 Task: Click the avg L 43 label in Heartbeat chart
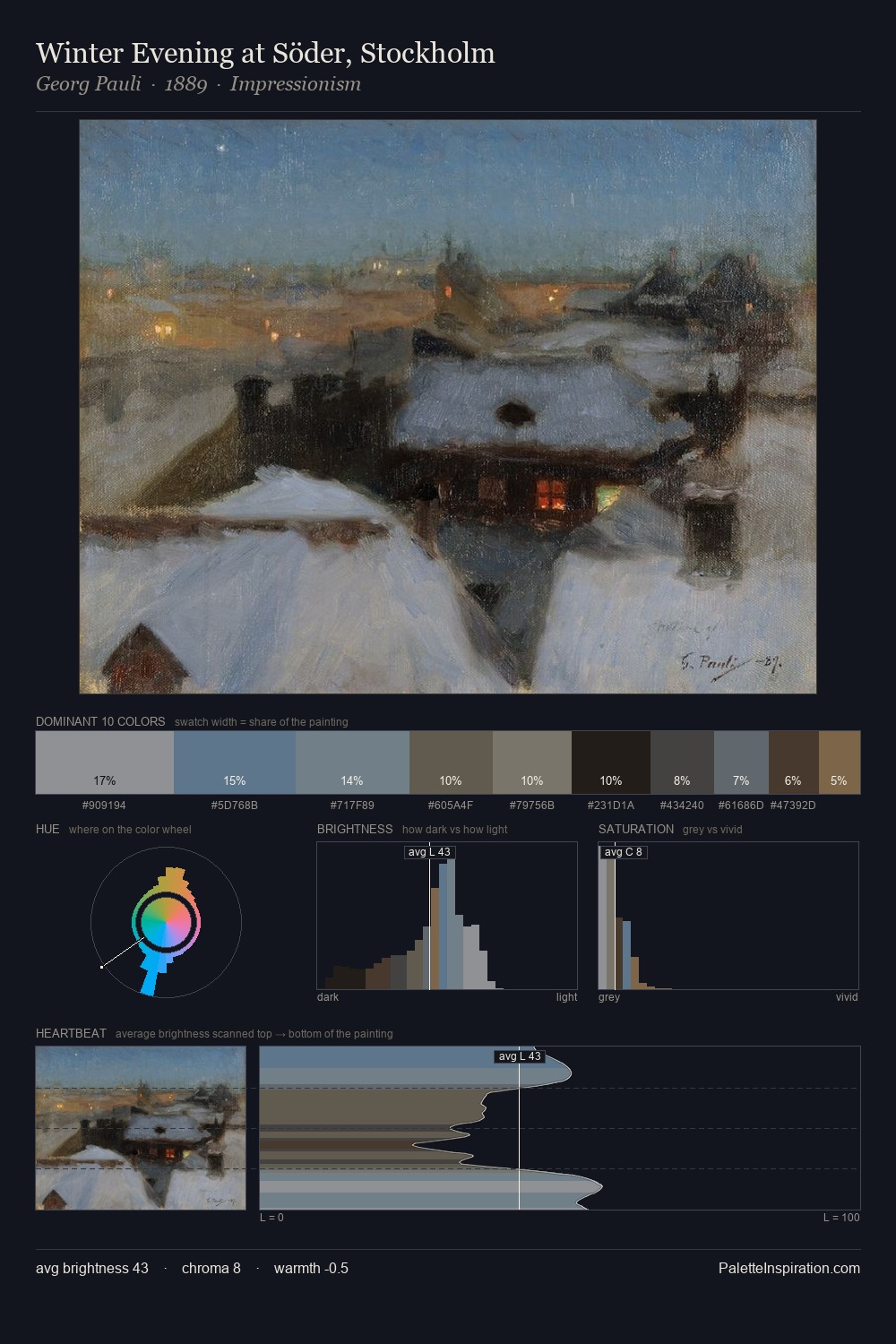click(x=520, y=1056)
